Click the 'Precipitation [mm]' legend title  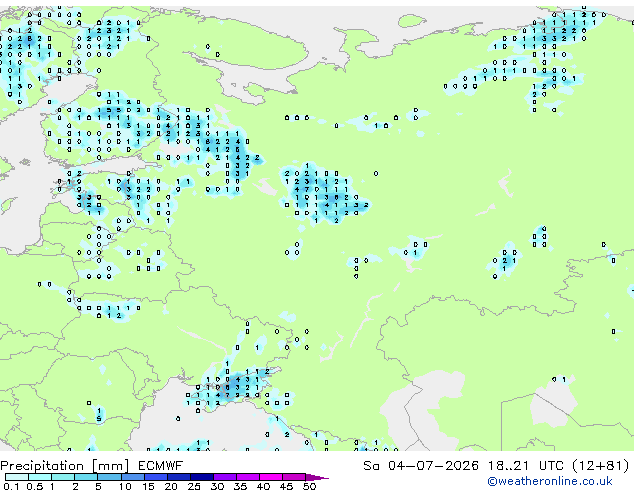pos(65,466)
